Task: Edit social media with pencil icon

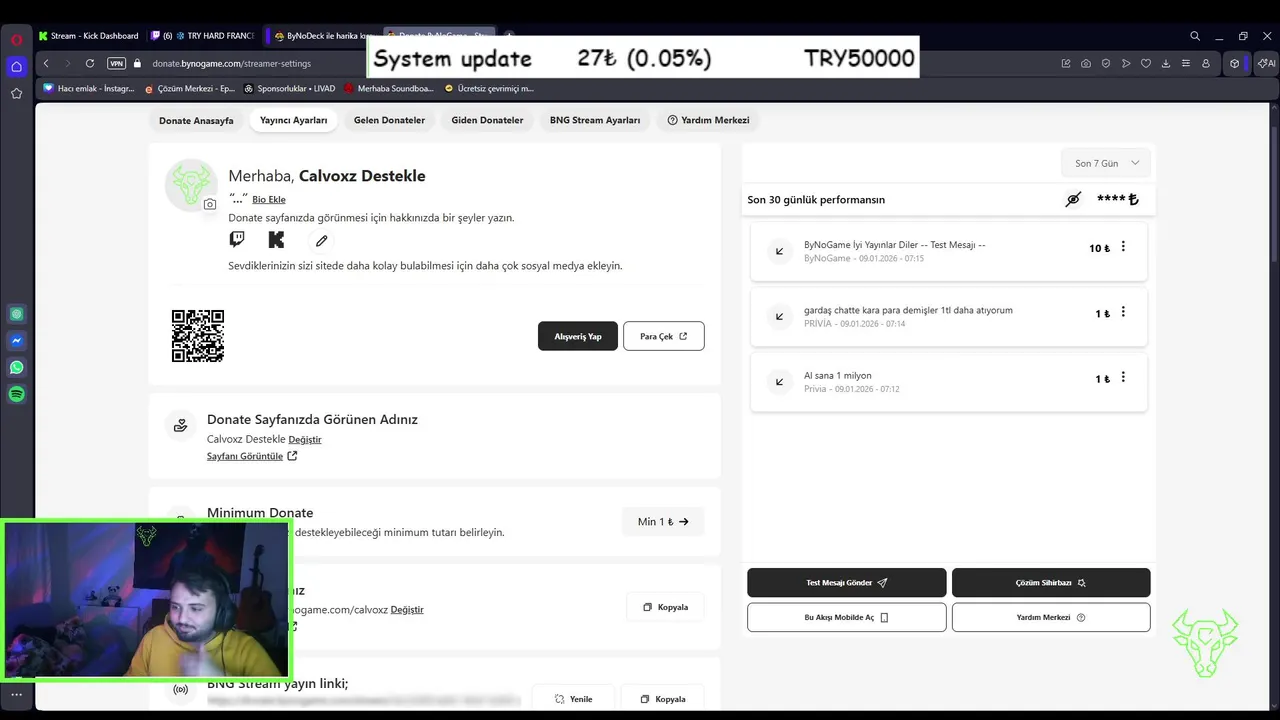Action: pyautogui.click(x=321, y=240)
